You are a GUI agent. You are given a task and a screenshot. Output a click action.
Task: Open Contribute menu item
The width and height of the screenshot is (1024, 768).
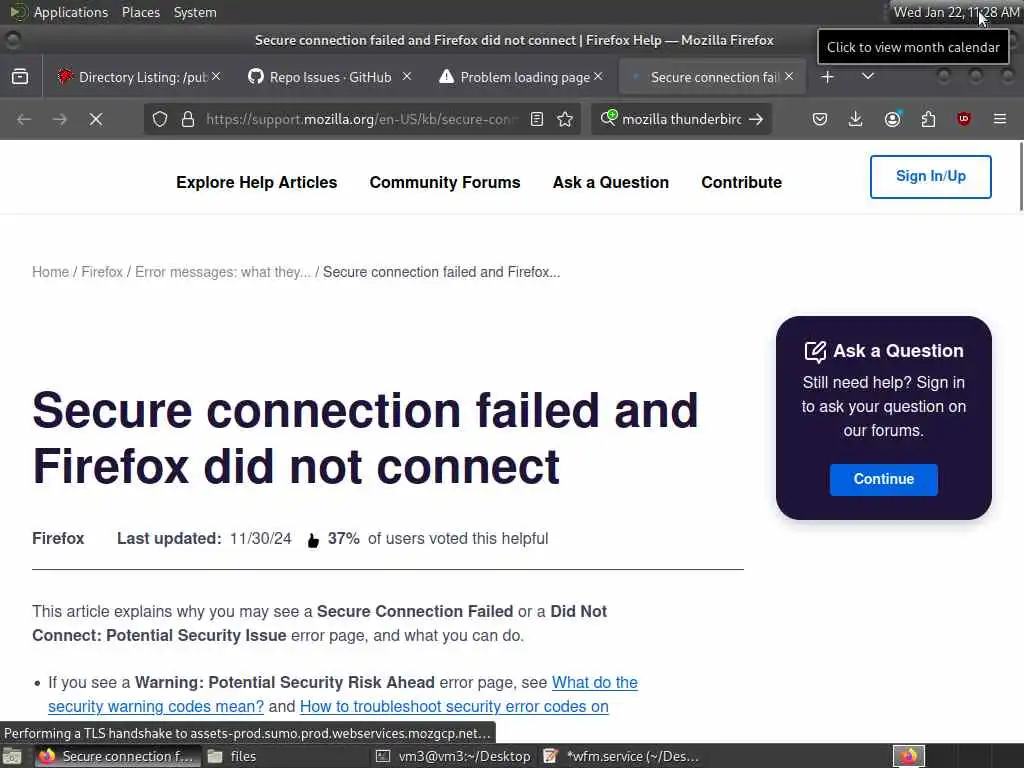coord(741,182)
